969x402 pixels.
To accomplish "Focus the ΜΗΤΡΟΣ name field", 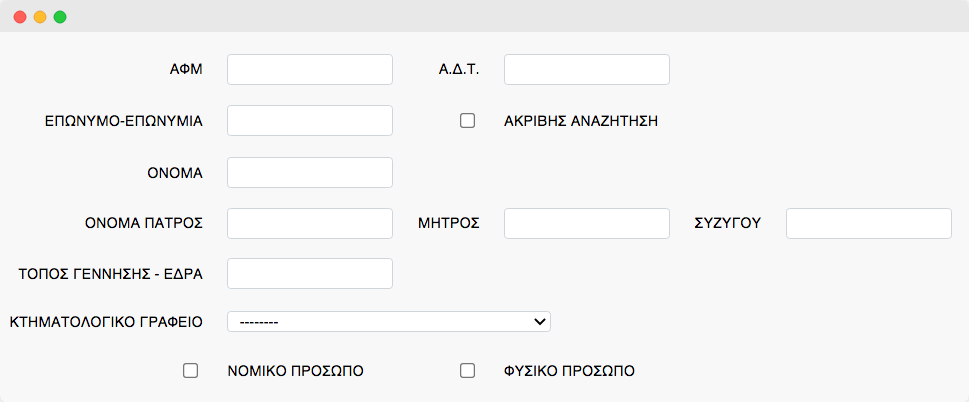I will point(586,223).
